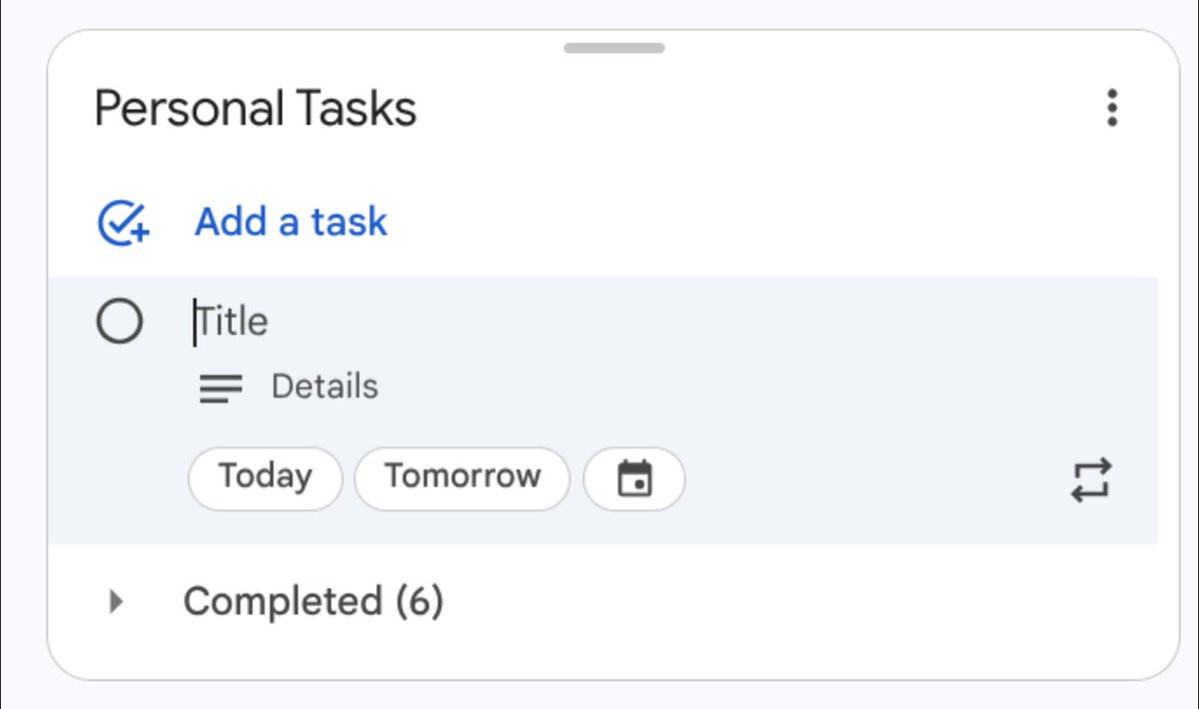Click the blank space between calendar chip and repeat icon
Screen dimensions: 1199x709
pos(870,480)
